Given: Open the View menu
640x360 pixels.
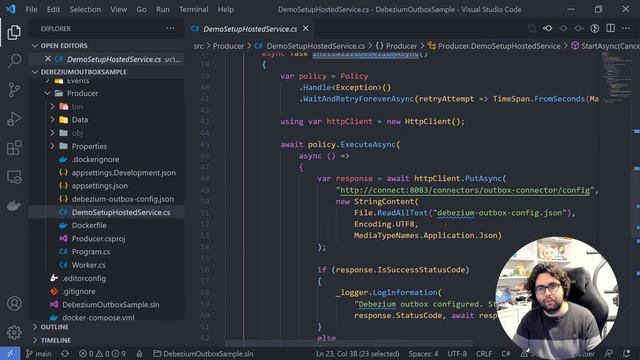Looking at the screenshot, I should pyautogui.click(x=118, y=9).
